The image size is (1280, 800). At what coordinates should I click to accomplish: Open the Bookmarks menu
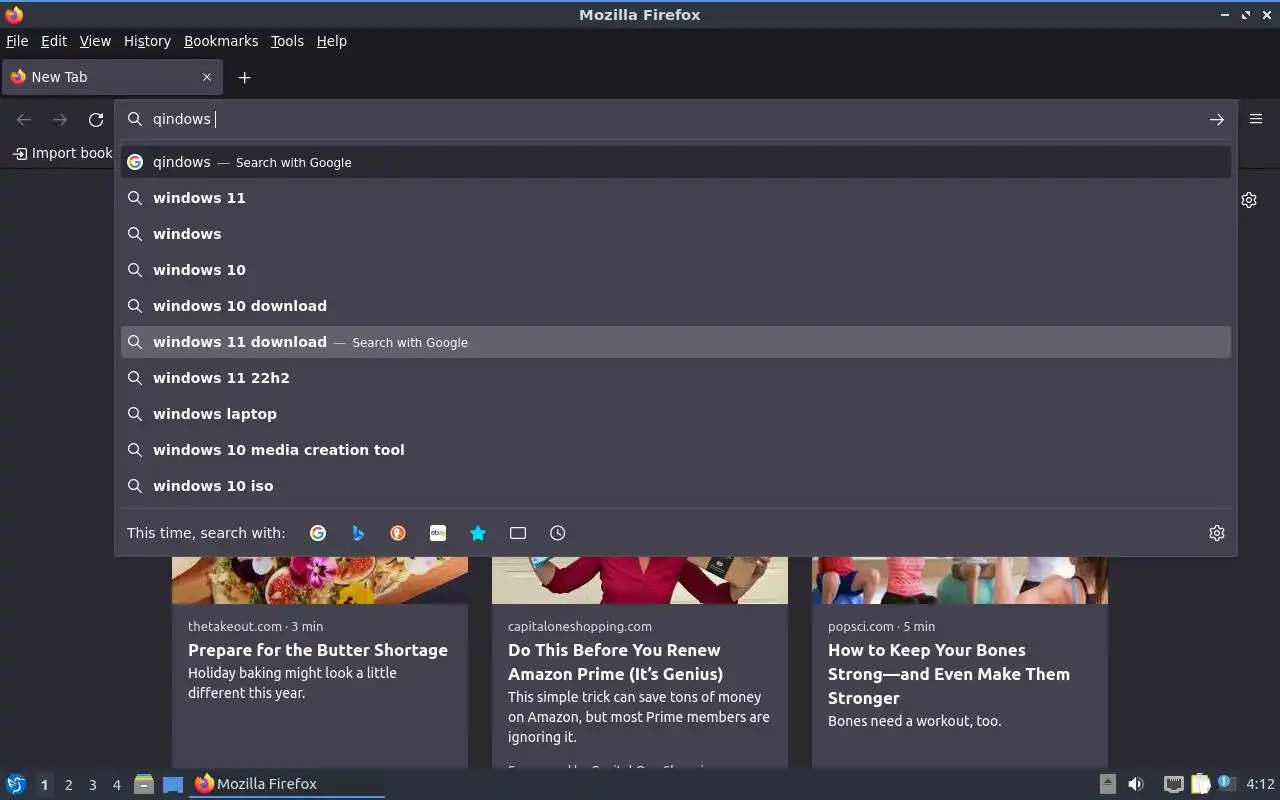click(x=221, y=41)
